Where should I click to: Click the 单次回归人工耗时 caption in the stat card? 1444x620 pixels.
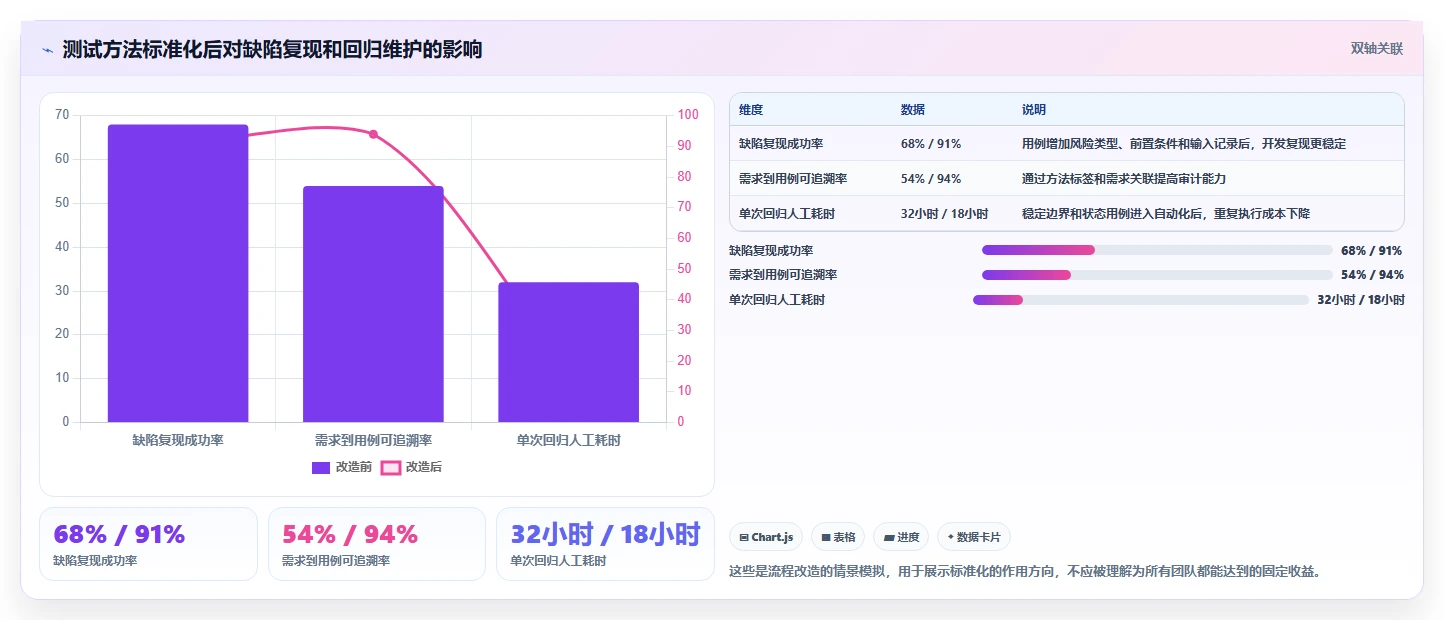(x=558, y=561)
